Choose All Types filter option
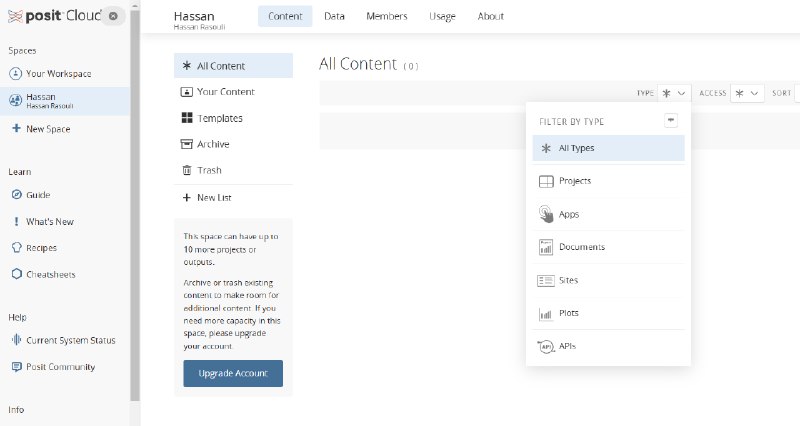800x426 pixels. [x=608, y=148]
